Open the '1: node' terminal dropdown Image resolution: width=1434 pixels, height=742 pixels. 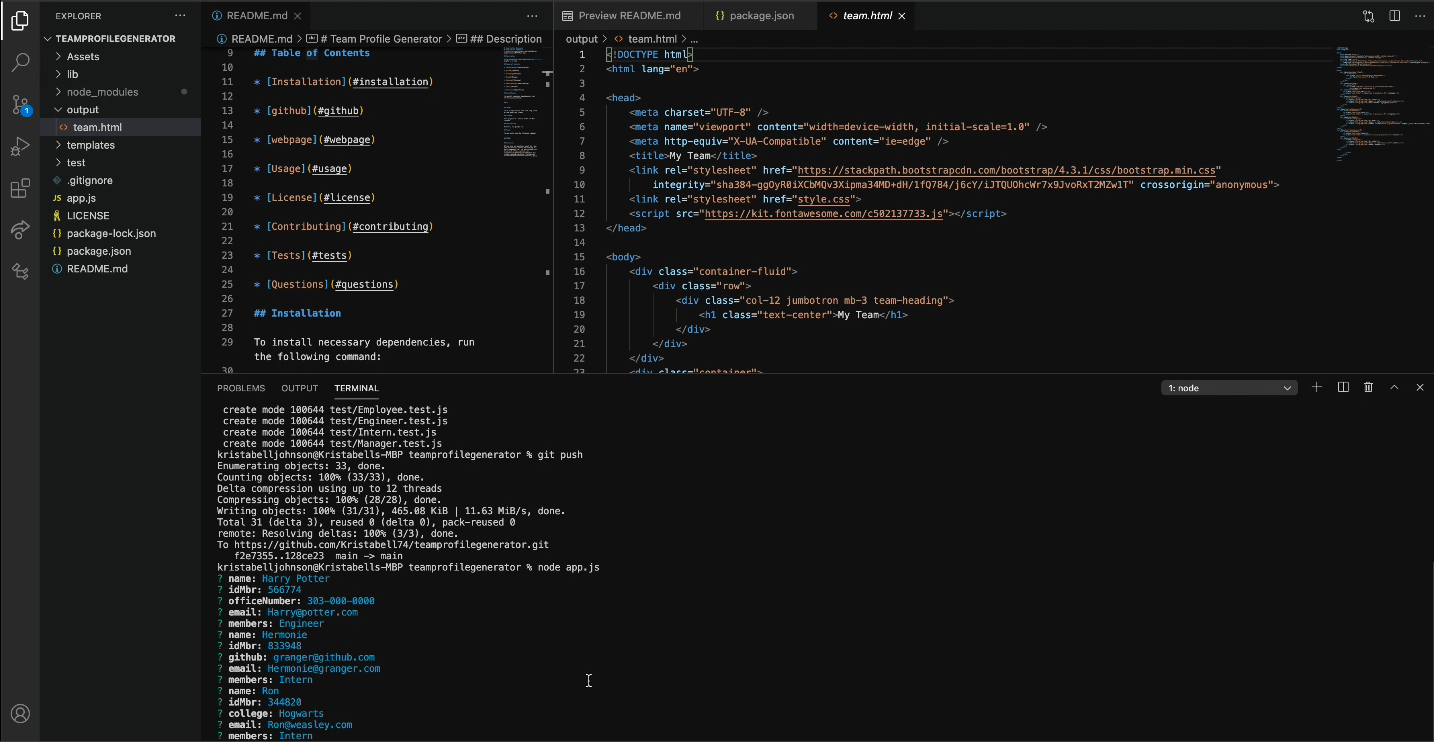(x=1229, y=387)
